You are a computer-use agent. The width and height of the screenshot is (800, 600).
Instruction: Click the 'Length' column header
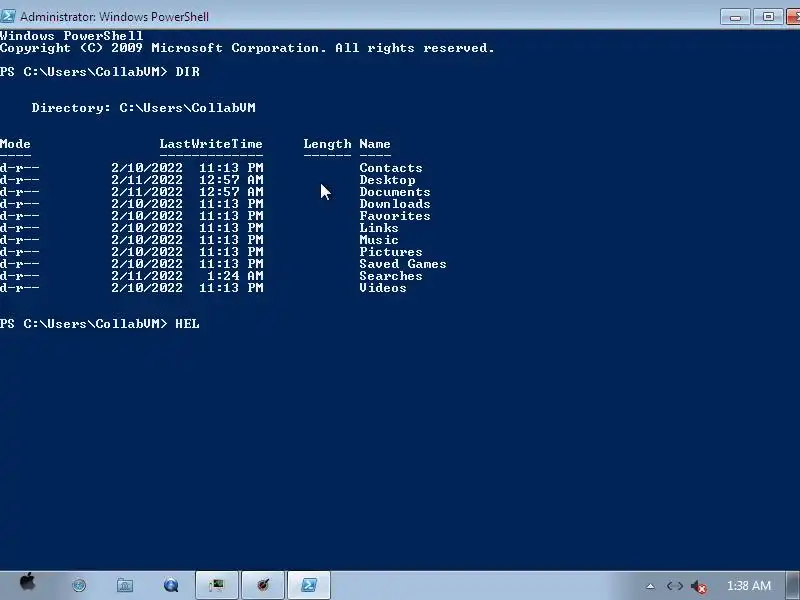click(x=327, y=144)
